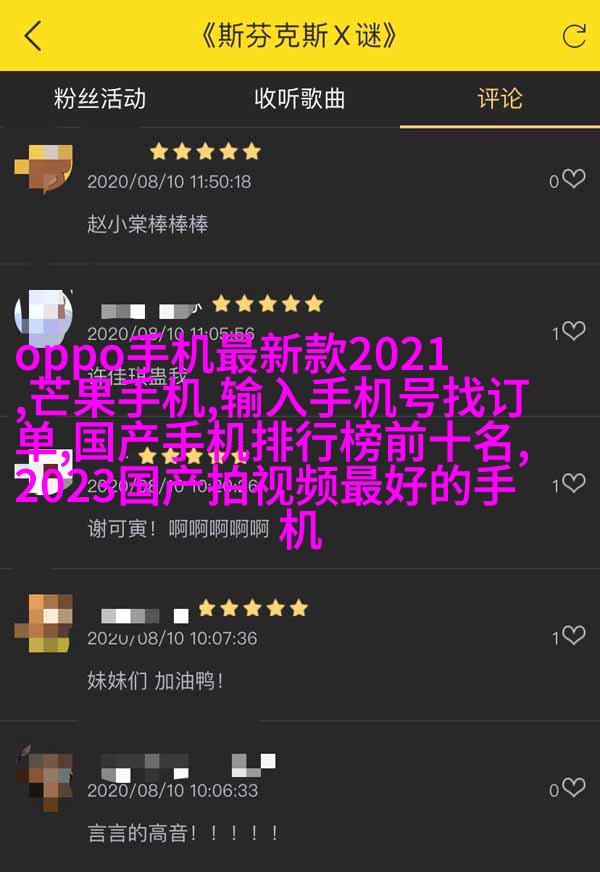Switch to the 粉丝活动 tab
600x872 pixels.
pyautogui.click(x=100, y=99)
